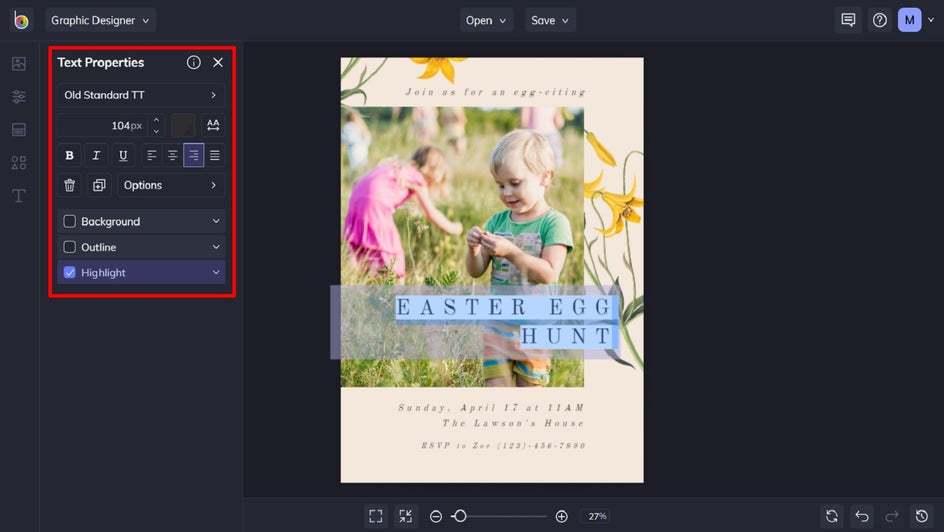Expand the Highlight section chevron
The image size is (944, 532).
pos(216,273)
